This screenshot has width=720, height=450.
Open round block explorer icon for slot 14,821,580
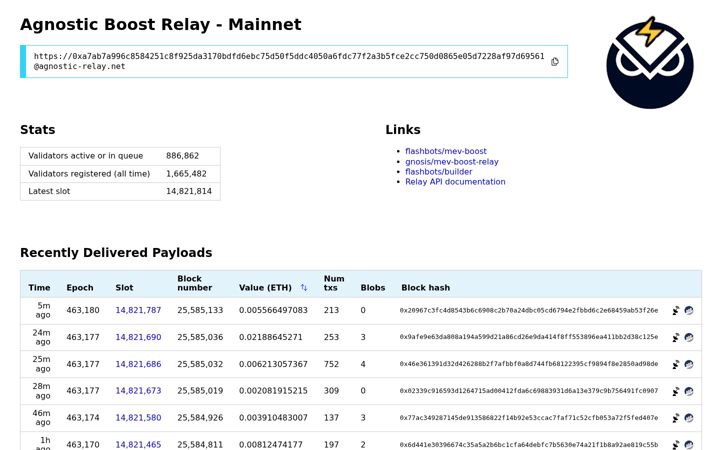[689, 418]
